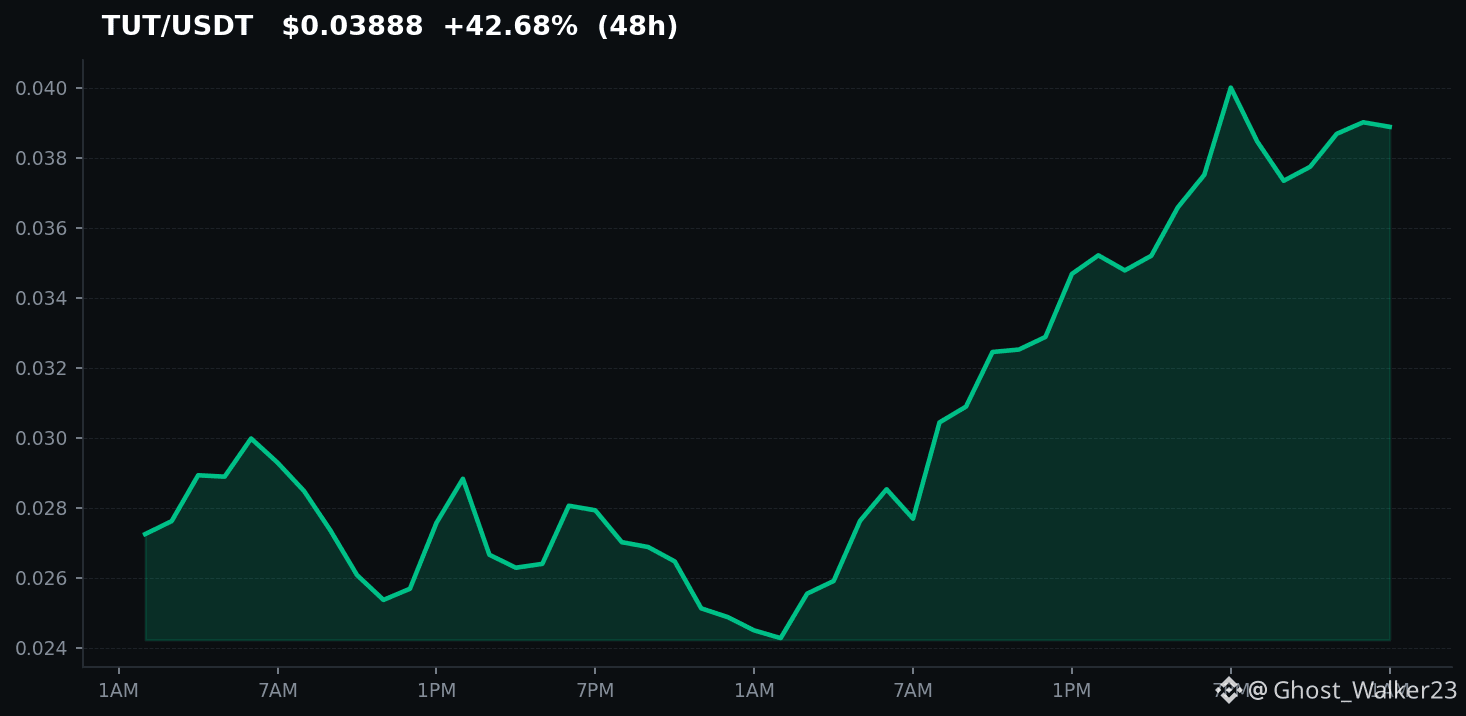Viewport: 1466px width, 716px height.
Task: Click the 0.030 y-axis label
Action: [41, 439]
